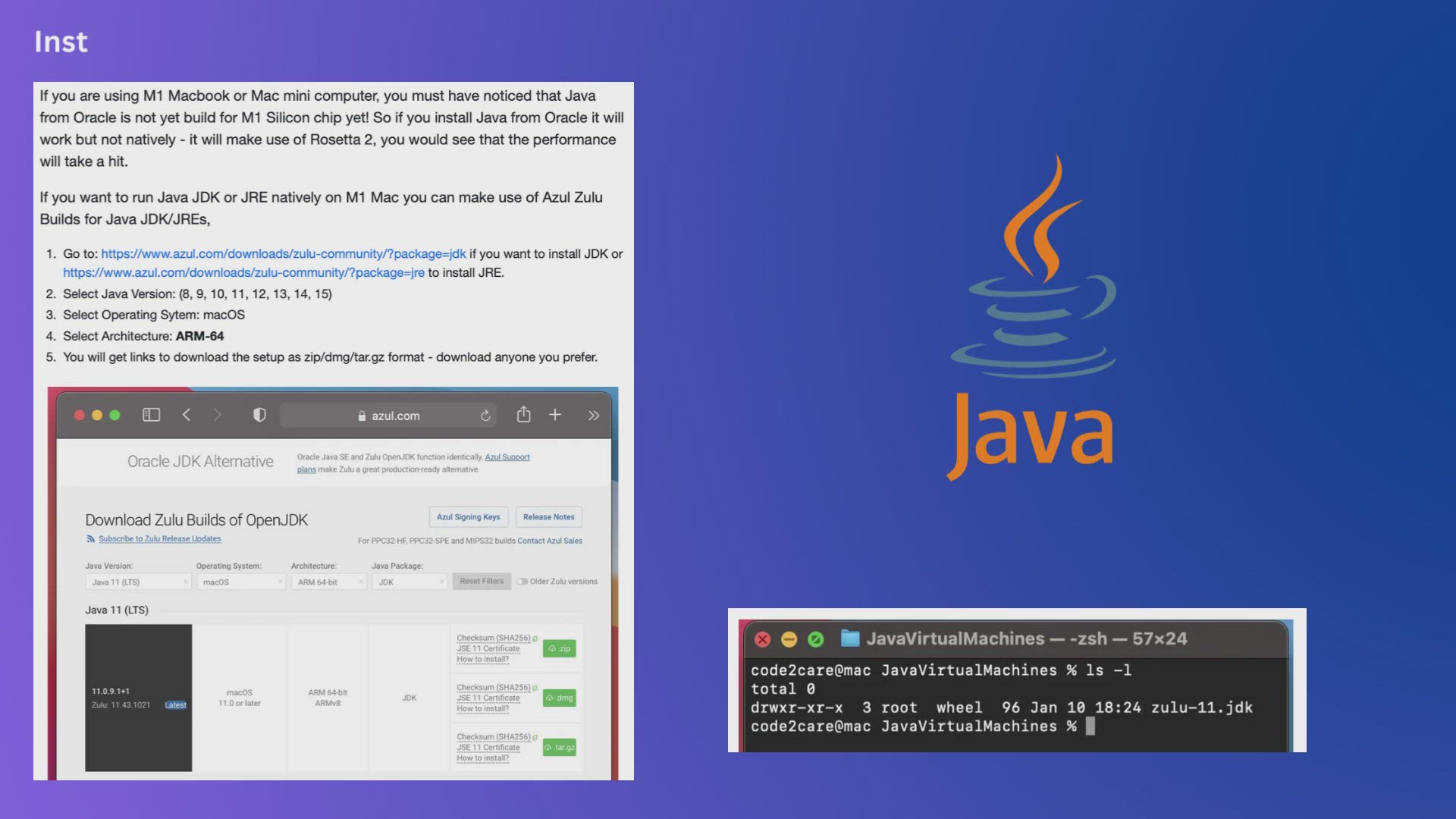Click the Reset Filters button
This screenshot has width=1456, height=819.
pos(482,582)
